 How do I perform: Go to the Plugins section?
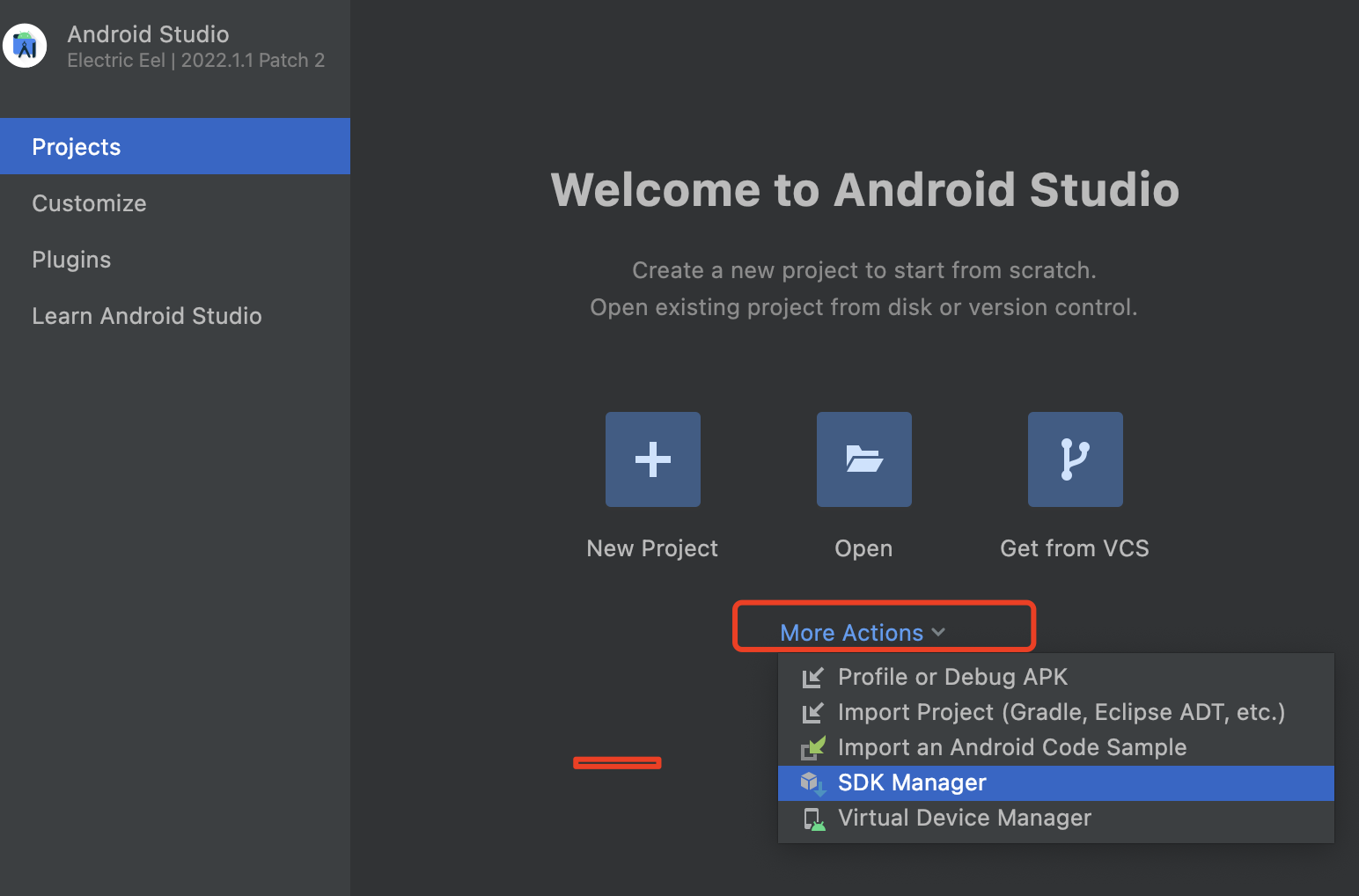point(71,260)
